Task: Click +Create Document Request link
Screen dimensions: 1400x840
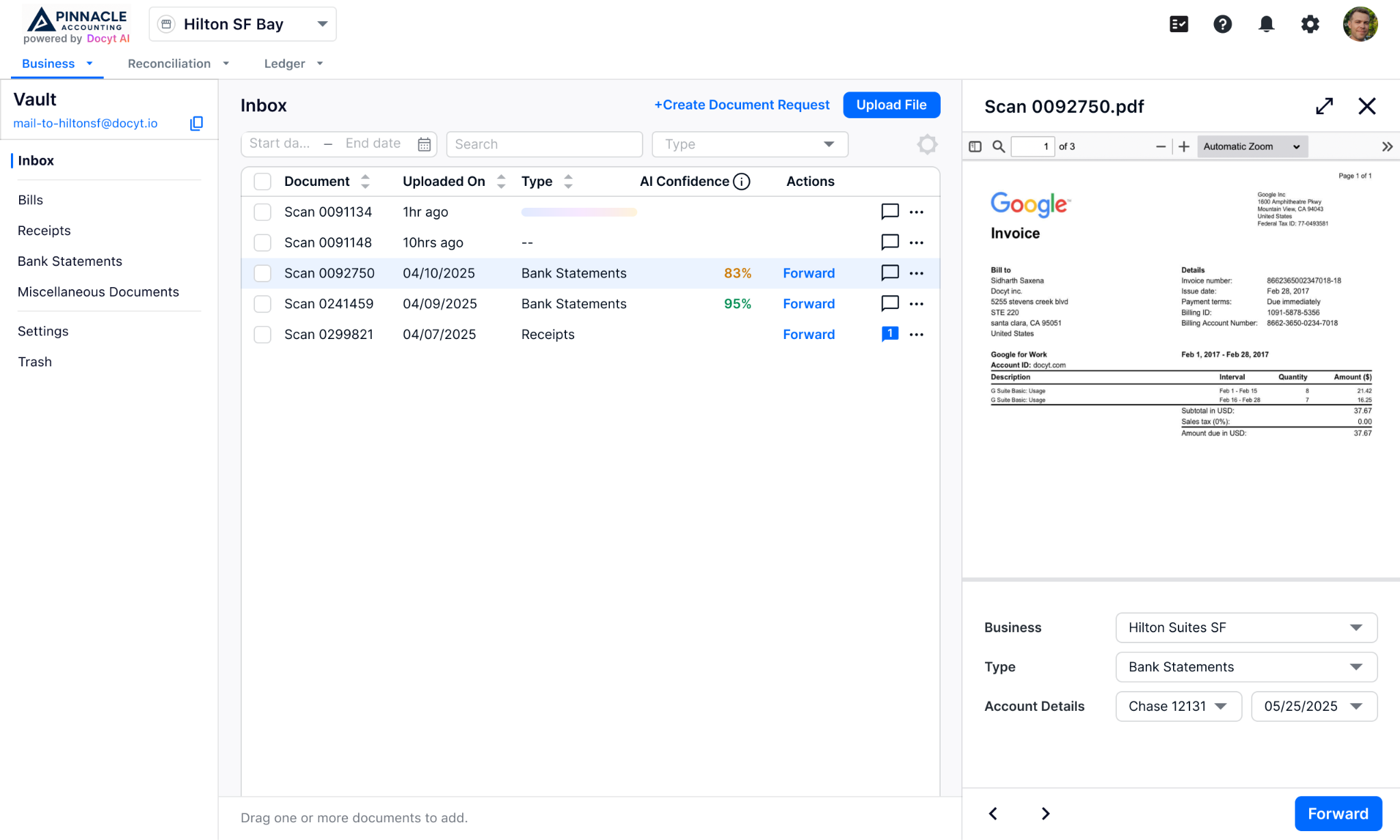Action: 742,105
